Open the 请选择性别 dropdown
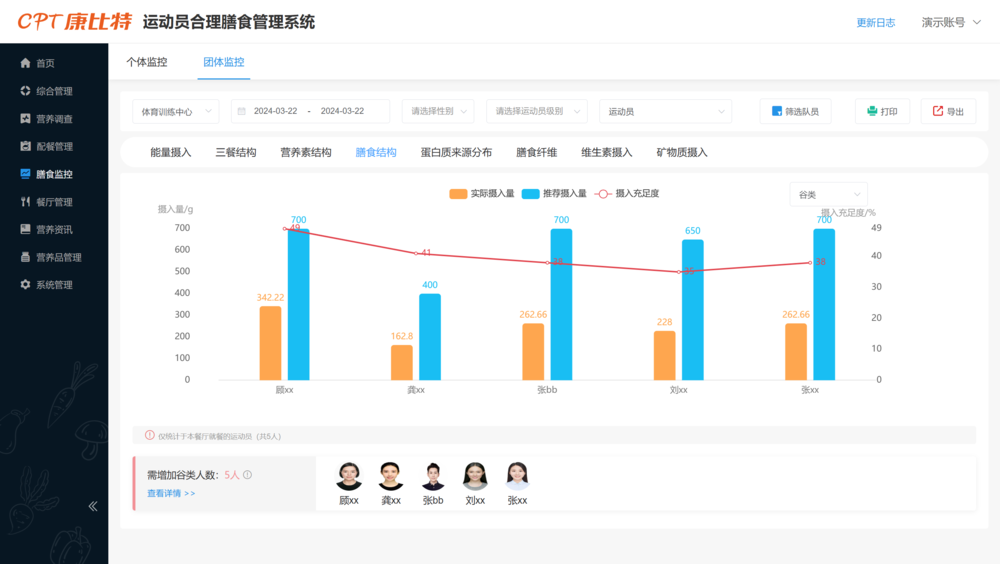Image resolution: width=1000 pixels, height=564 pixels. [x=438, y=111]
